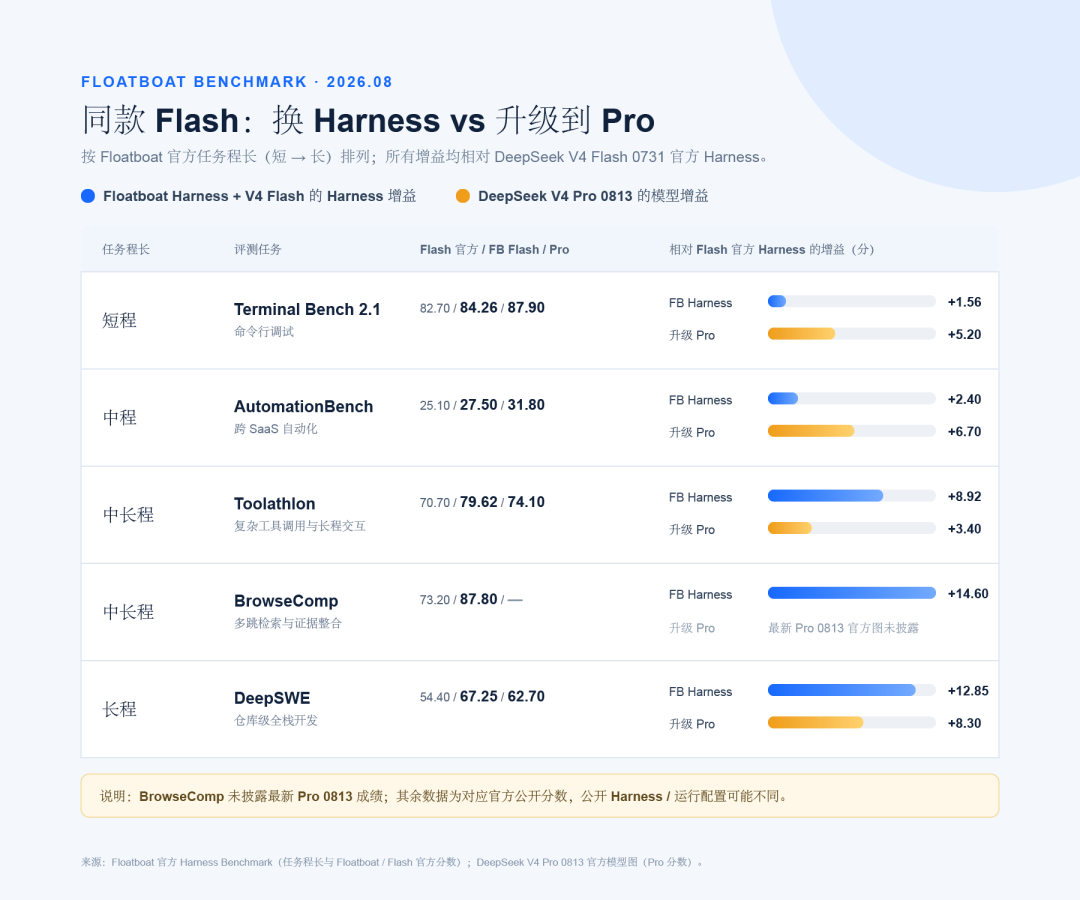Click the orange DeepSeek V4 Pro legend dot
The width and height of the screenshot is (1080, 900).
point(463,196)
